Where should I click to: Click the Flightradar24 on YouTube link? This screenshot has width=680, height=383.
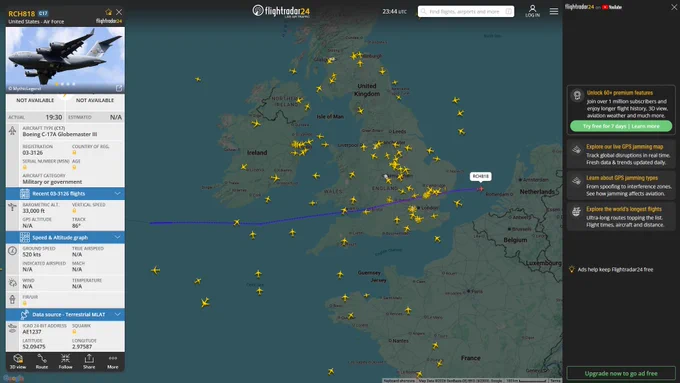pos(593,7)
